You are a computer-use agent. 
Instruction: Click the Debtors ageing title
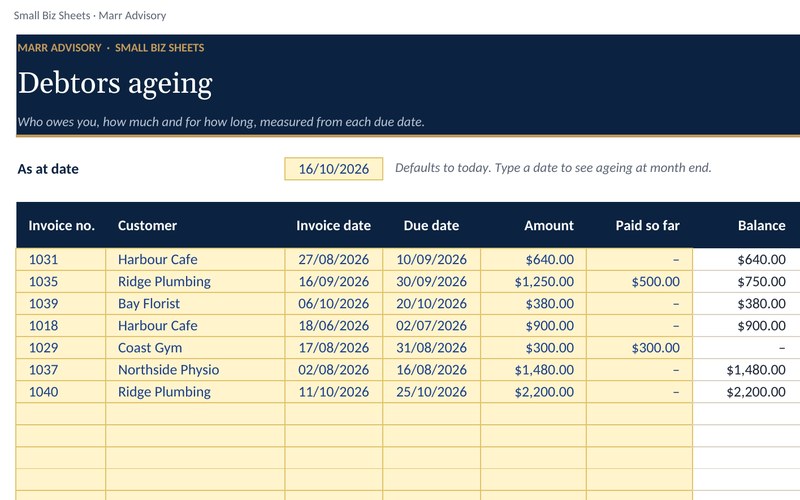115,84
